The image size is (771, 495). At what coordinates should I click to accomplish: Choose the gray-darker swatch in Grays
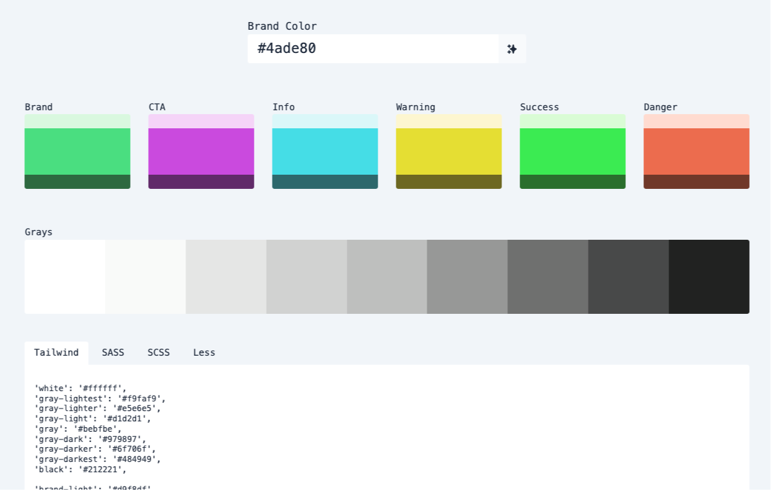pos(548,277)
